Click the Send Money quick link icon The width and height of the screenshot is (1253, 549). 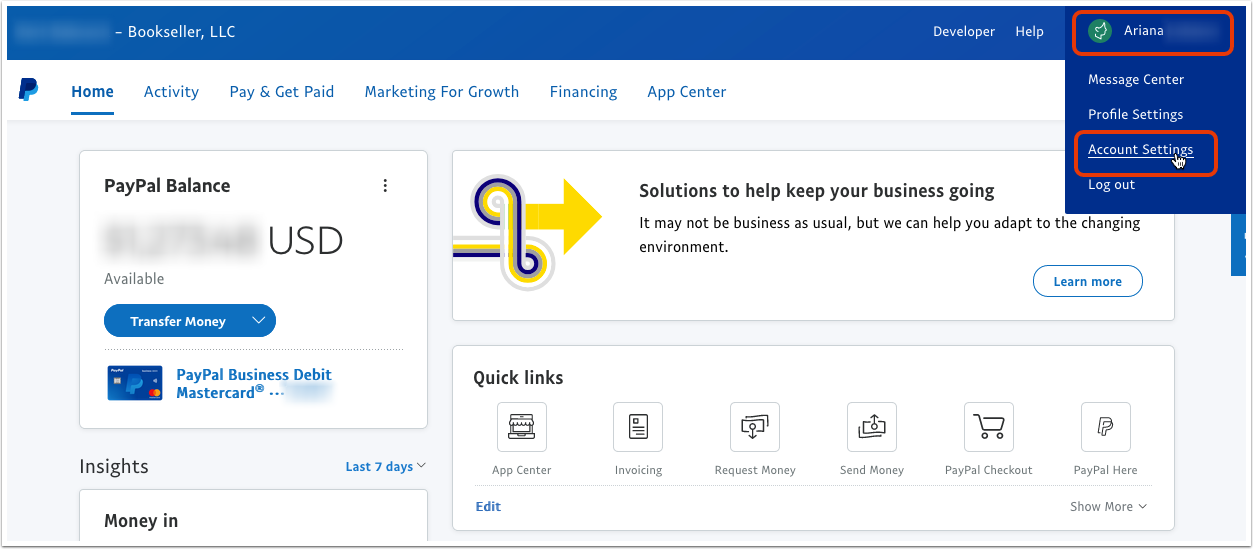[x=872, y=428]
